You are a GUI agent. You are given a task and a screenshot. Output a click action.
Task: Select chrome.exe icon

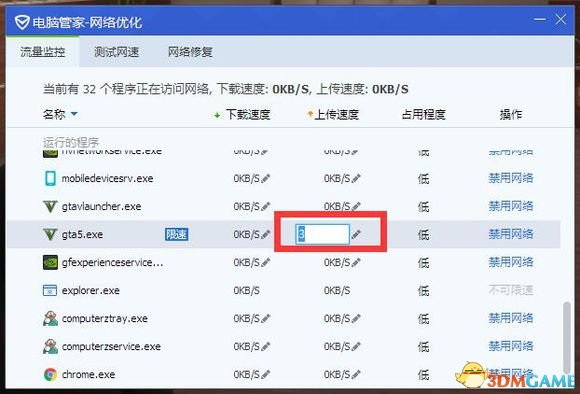[50, 374]
